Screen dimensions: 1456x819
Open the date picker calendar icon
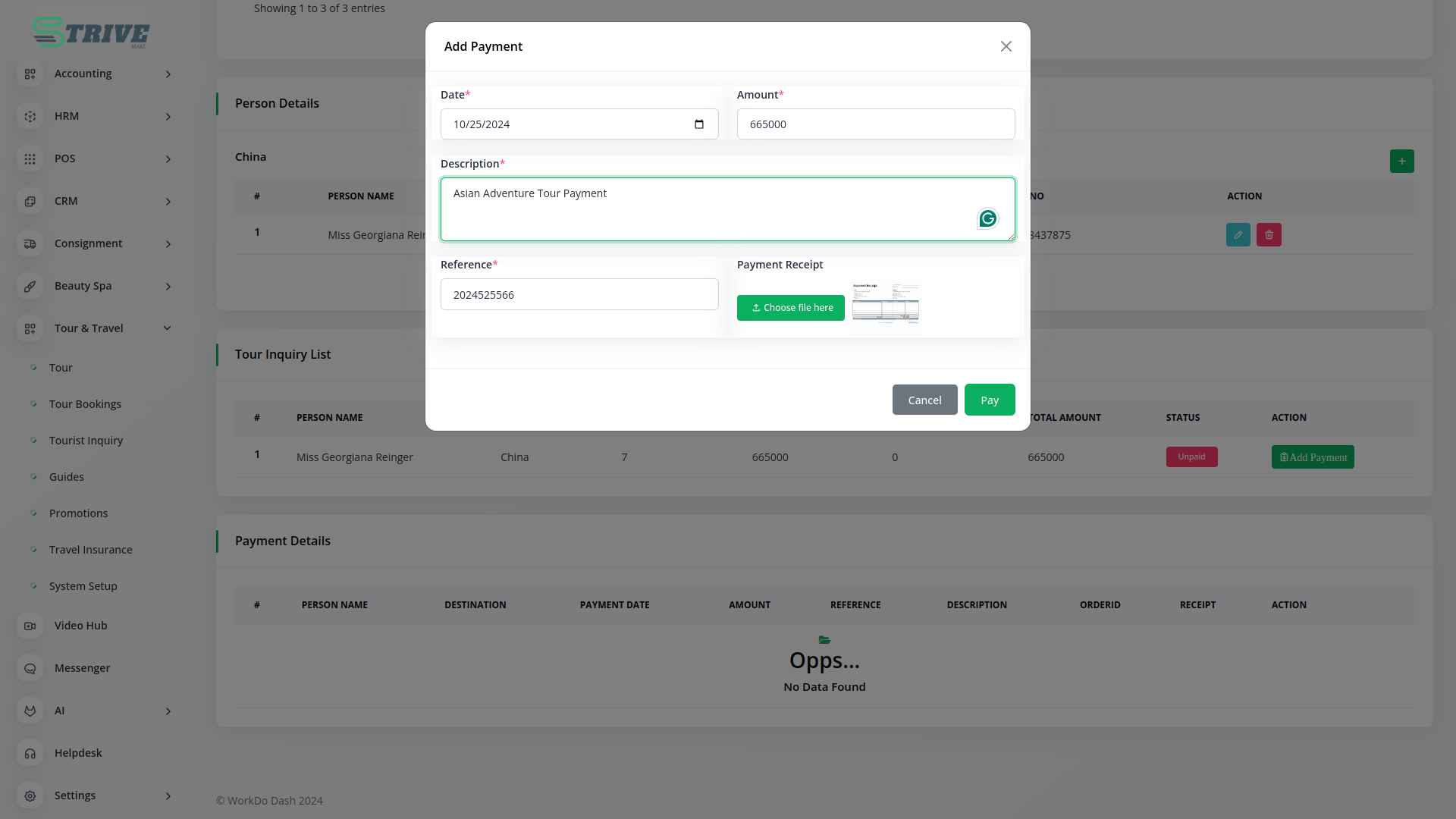(698, 124)
